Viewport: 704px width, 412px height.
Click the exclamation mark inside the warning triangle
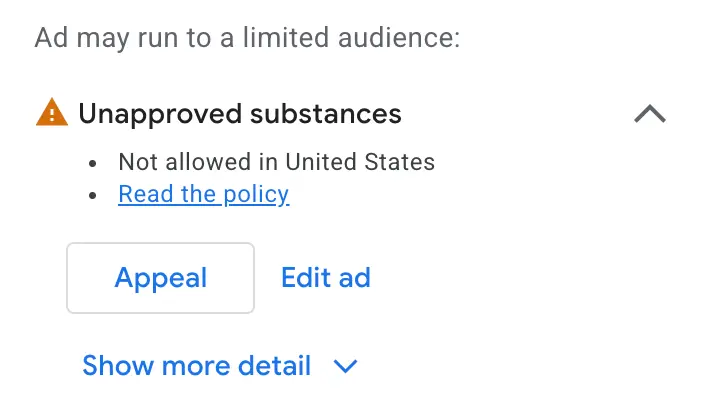pyautogui.click(x=52, y=115)
